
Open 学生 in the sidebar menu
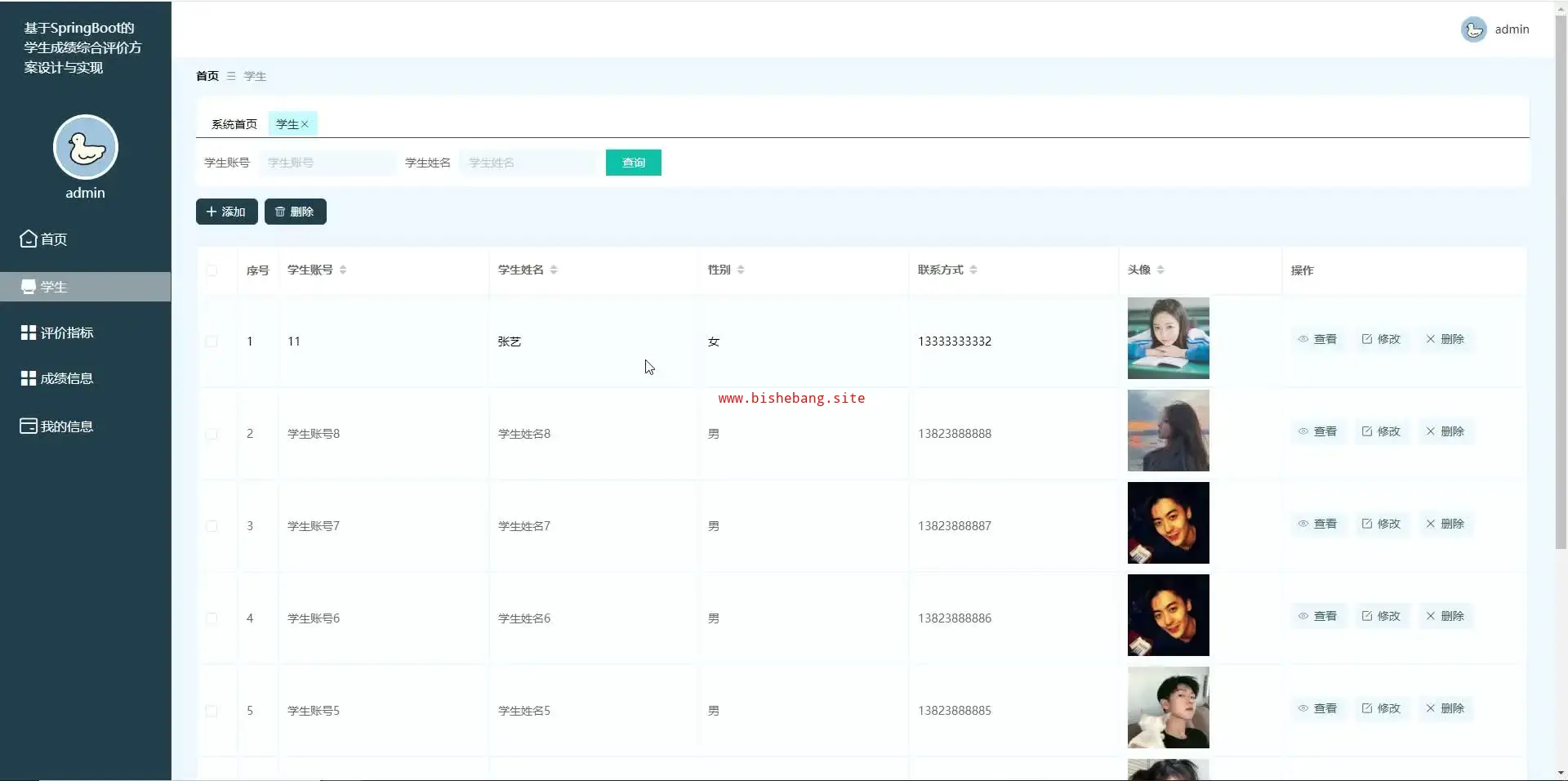pos(54,287)
